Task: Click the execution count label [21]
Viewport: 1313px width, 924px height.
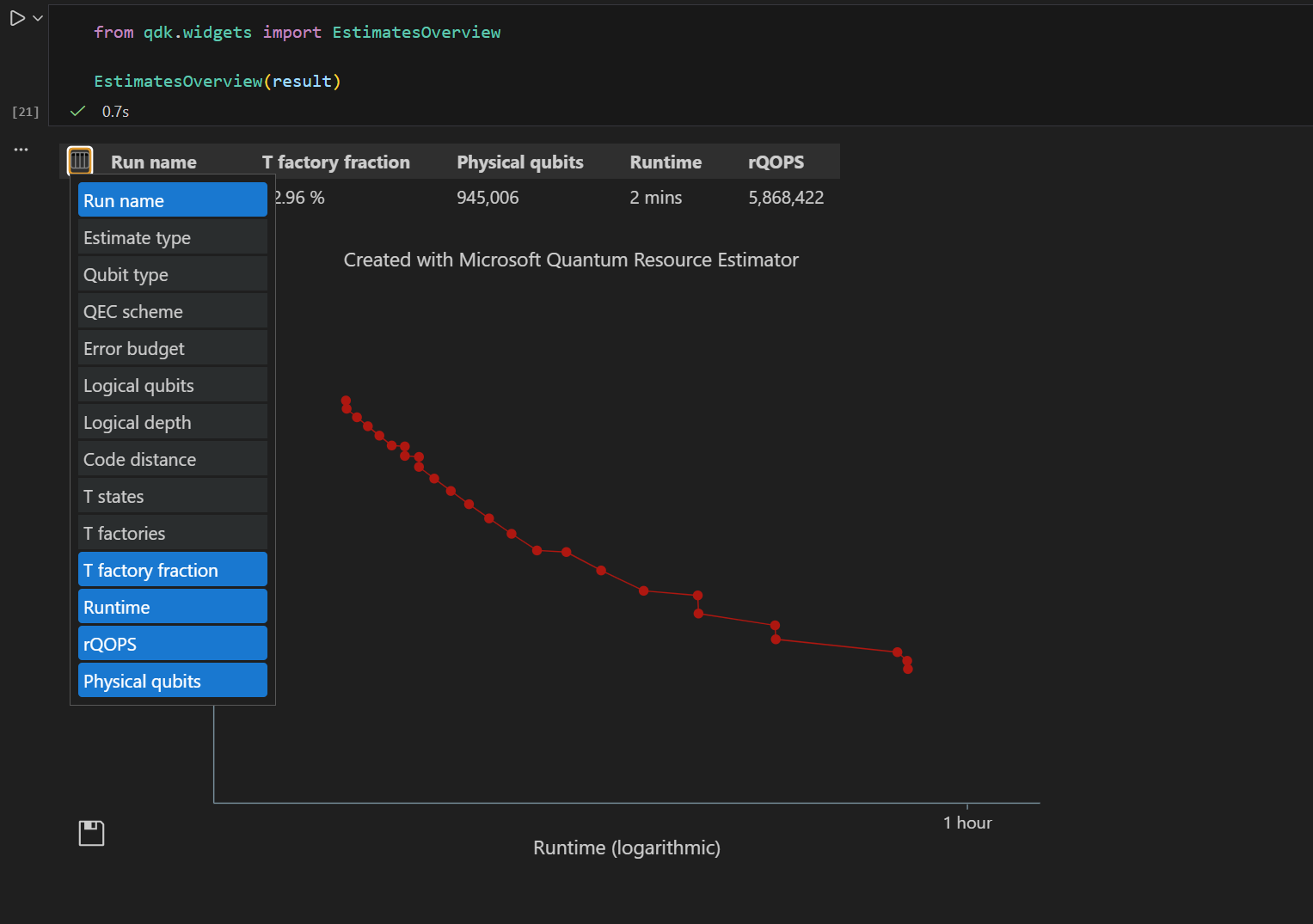Action: click(25, 111)
